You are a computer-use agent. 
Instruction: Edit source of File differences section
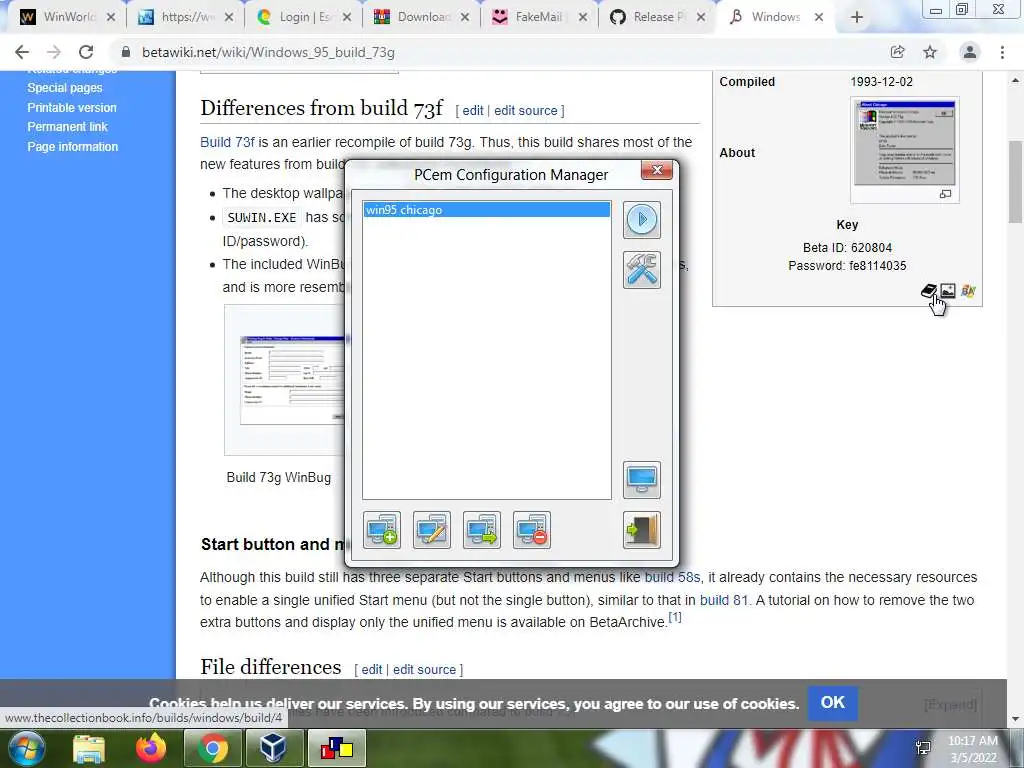tap(424, 669)
